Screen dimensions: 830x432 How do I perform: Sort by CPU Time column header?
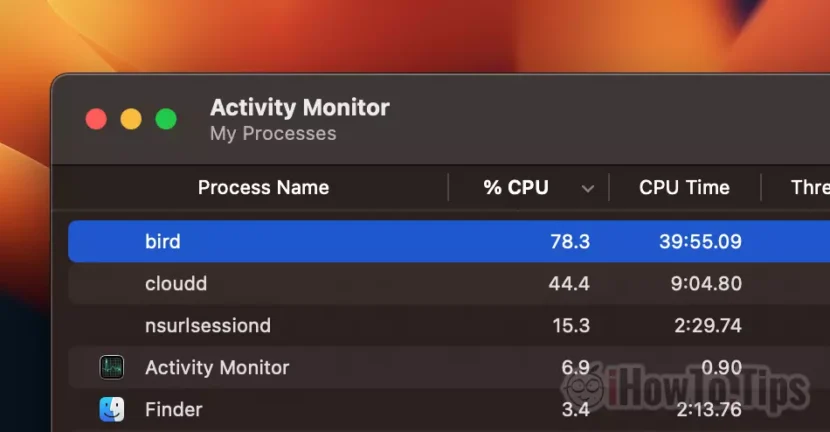pyautogui.click(x=684, y=187)
